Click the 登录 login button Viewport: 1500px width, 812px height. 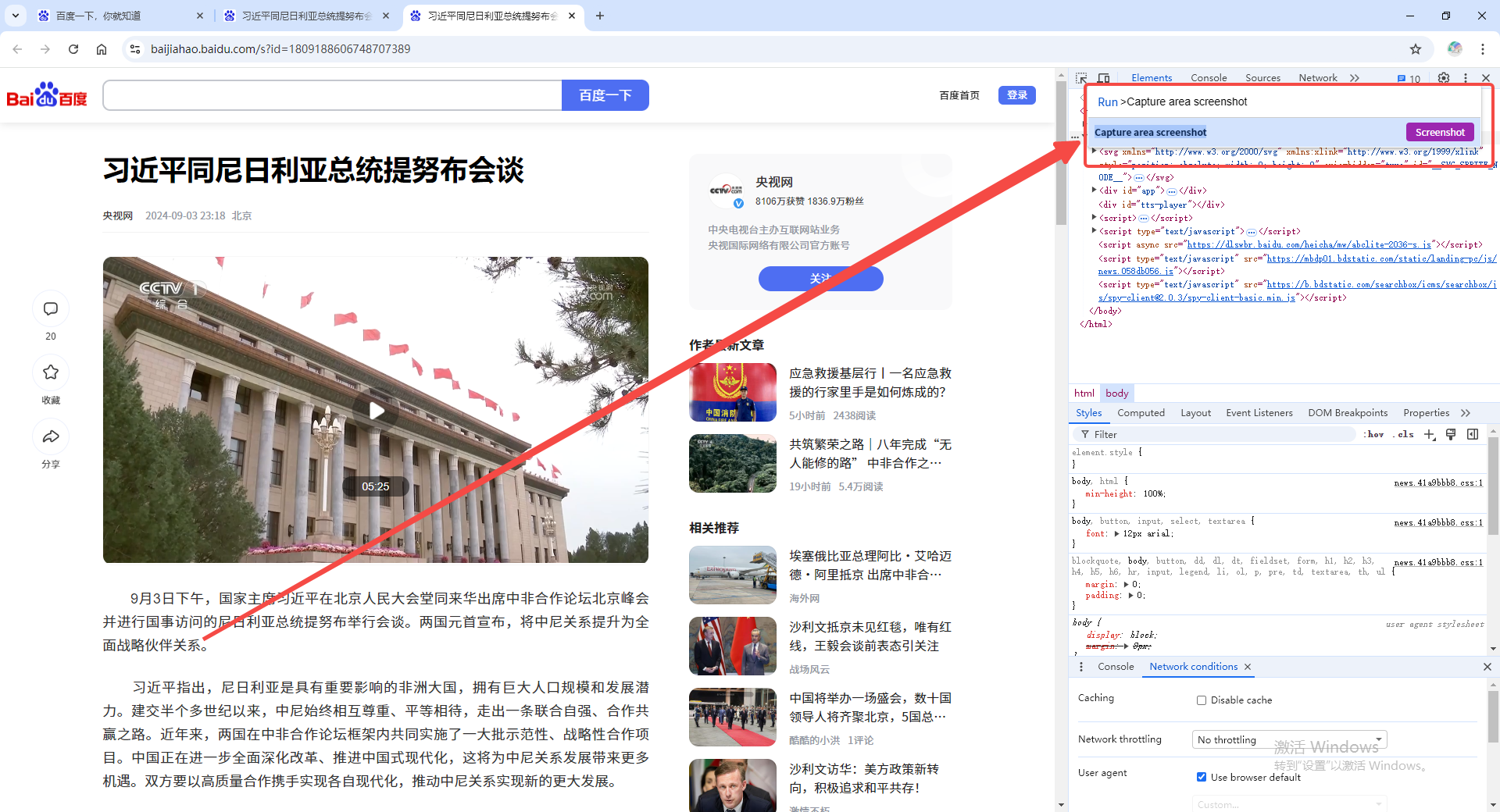[1017, 95]
